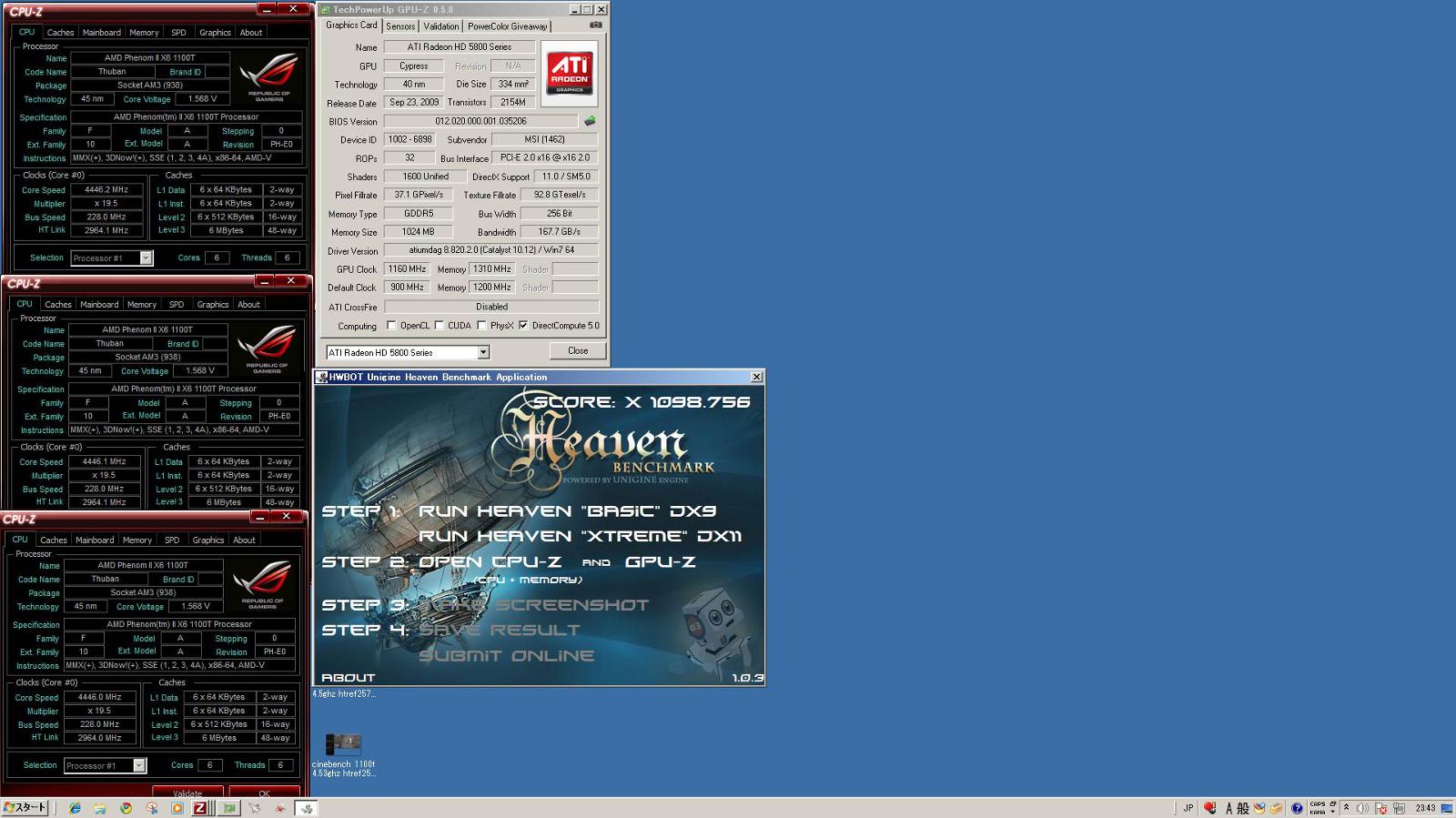Click Run Heaven "Basic" DX9
Viewport: 1456px width, 818px height.
(x=567, y=511)
